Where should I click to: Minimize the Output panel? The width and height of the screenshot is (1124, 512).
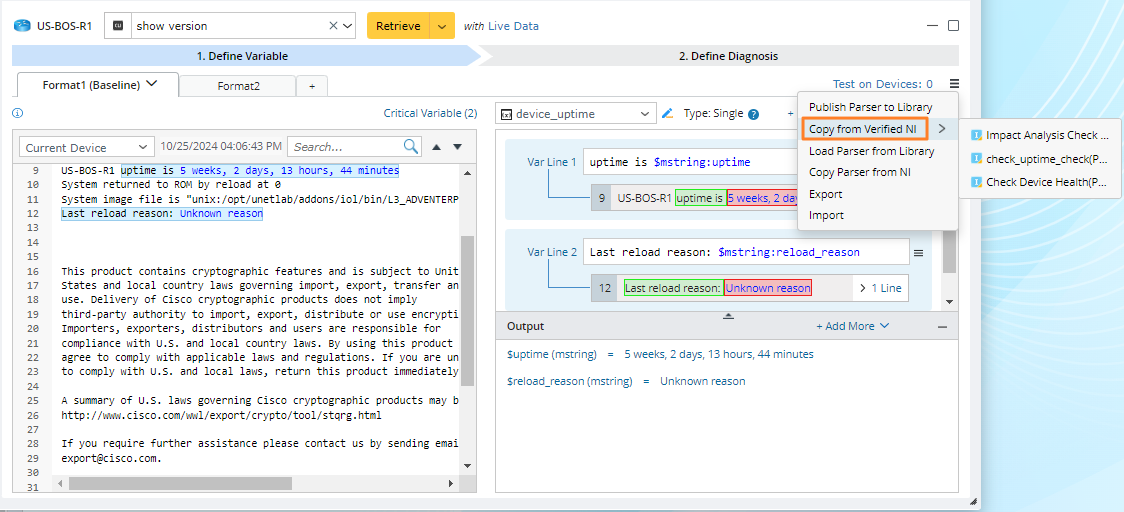point(942,326)
